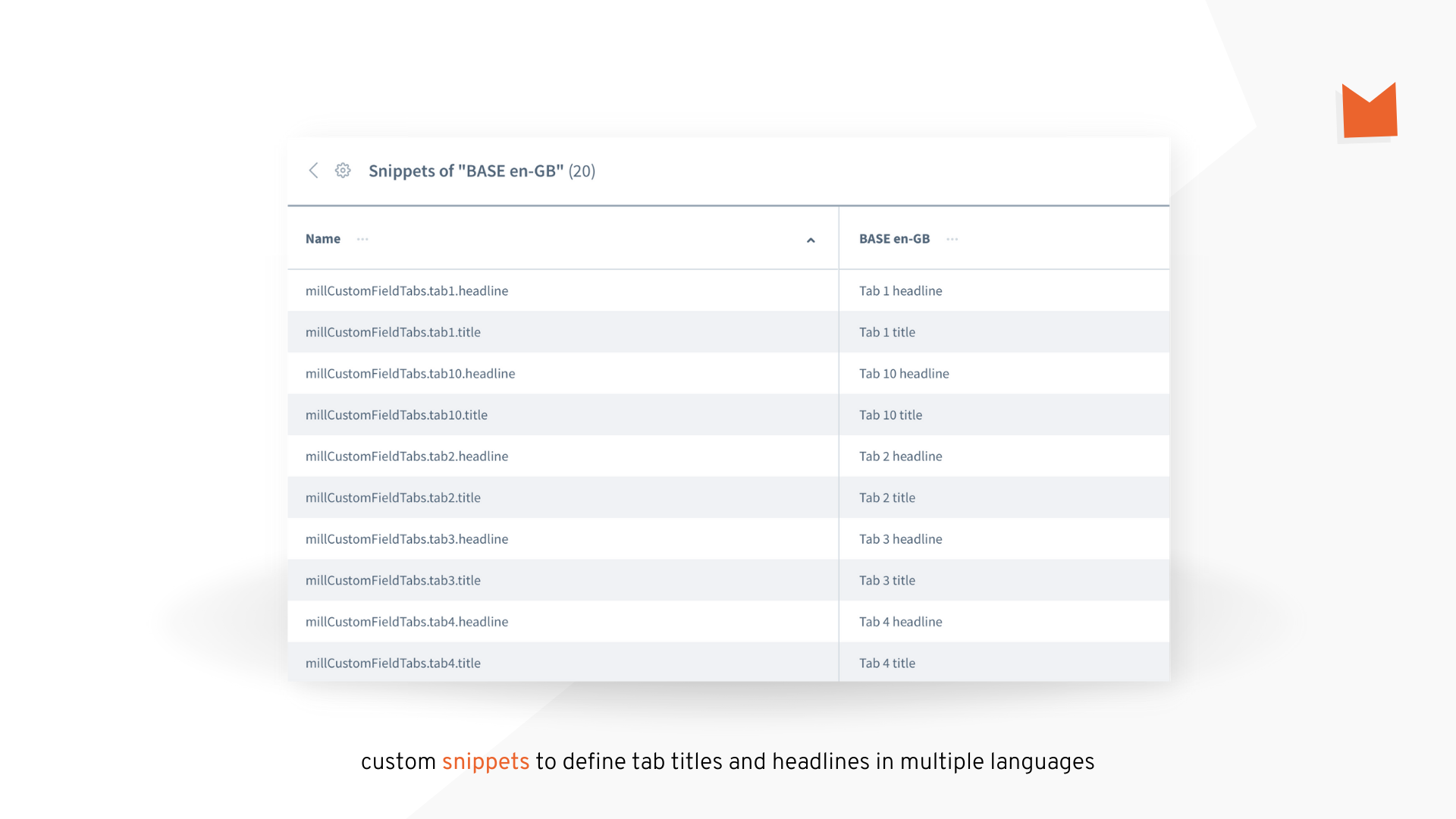This screenshot has height=819, width=1456.
Task: Toggle sort arrow in the Name column
Action: click(811, 240)
